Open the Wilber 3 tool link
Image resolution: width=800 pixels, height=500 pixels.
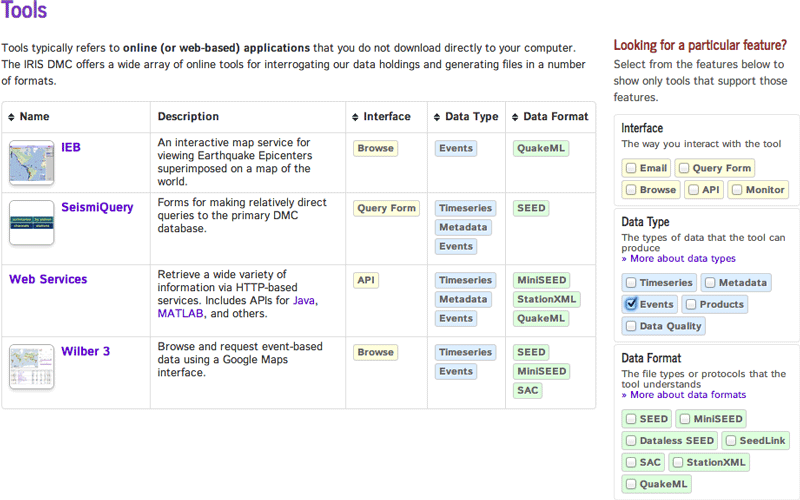click(85, 352)
